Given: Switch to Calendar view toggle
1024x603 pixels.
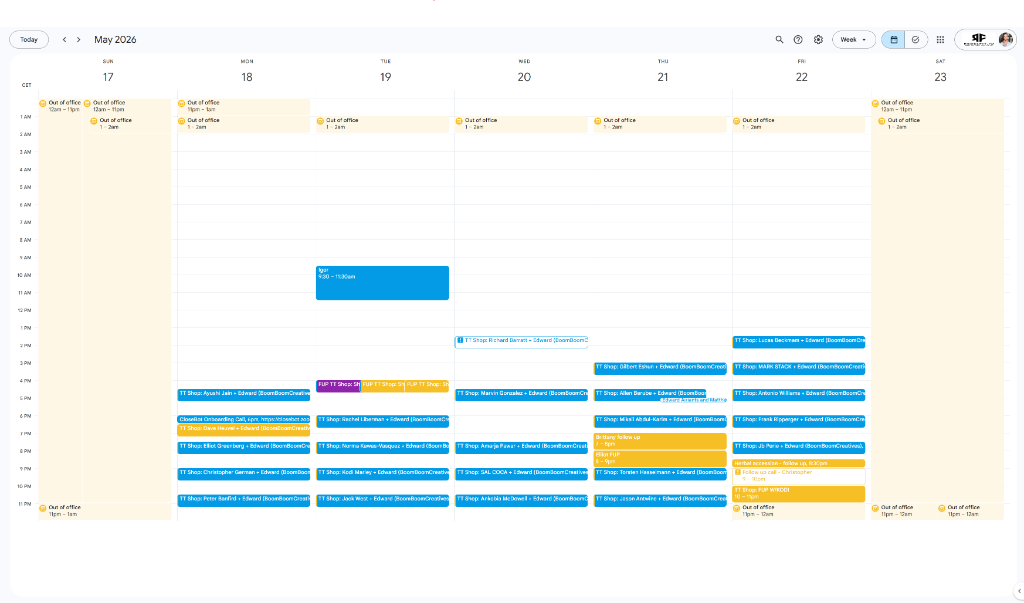Looking at the screenshot, I should (893, 40).
